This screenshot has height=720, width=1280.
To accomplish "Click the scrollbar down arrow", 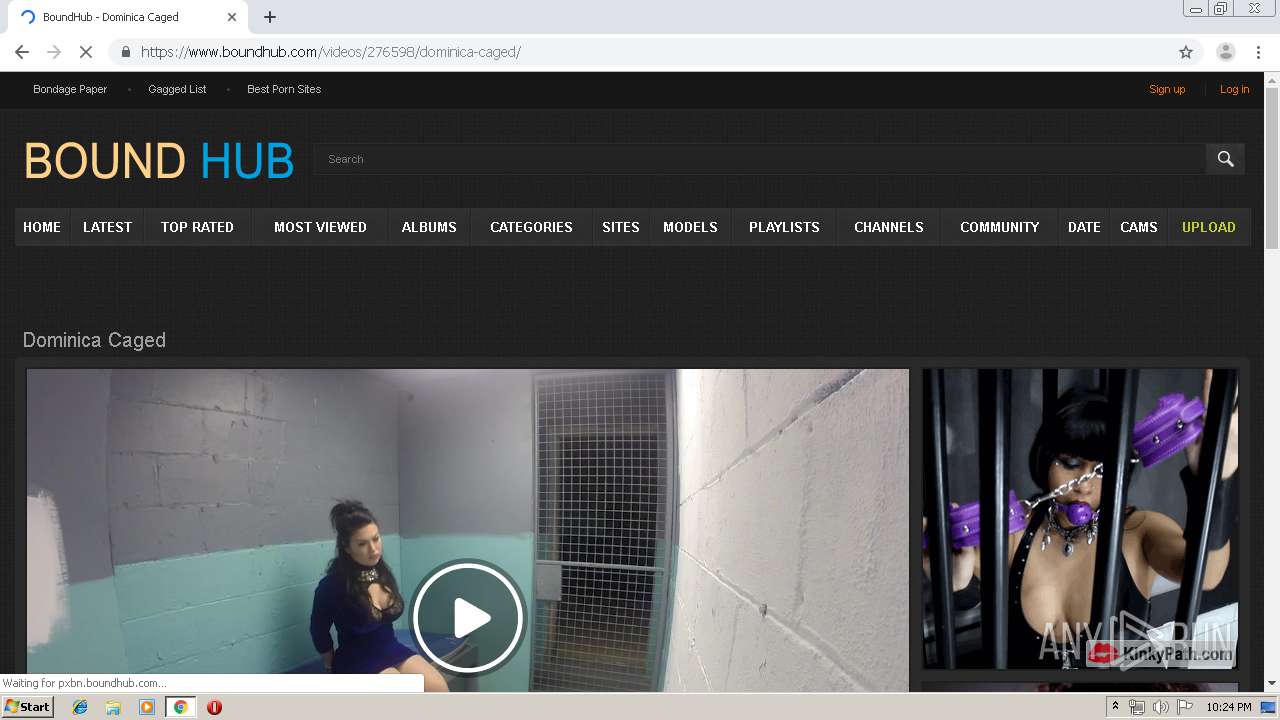I will pos(1271,683).
